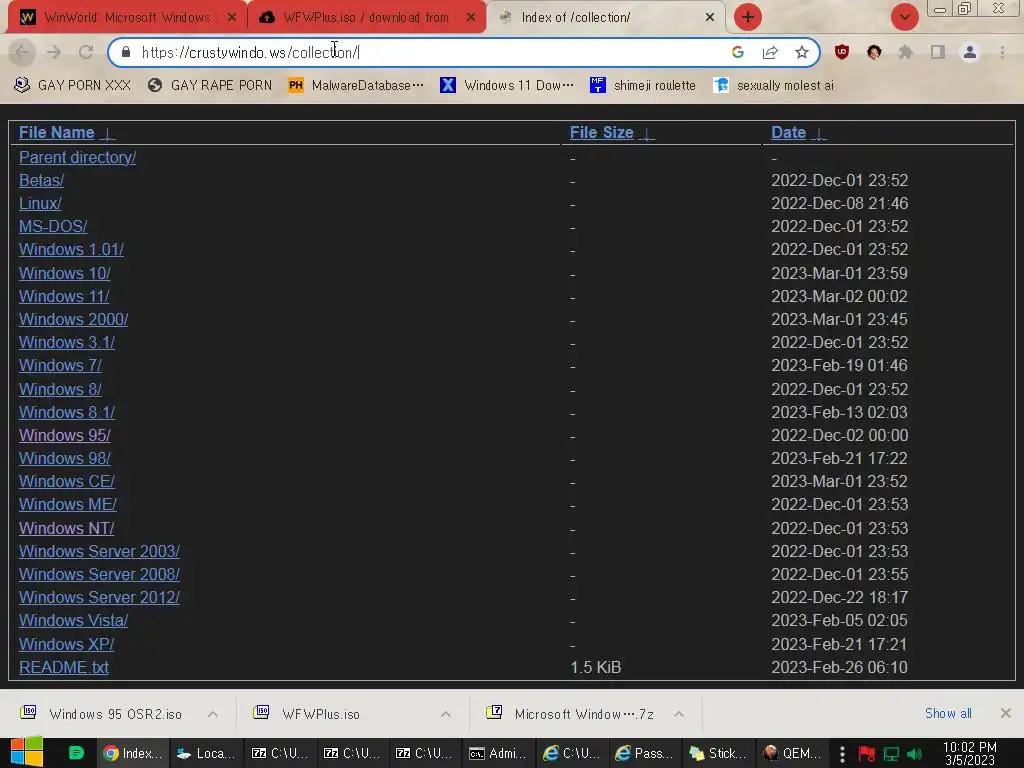Expand options for Windows 95 OSR2.iso download
Screen dimensions: 1024x768
click(x=213, y=714)
